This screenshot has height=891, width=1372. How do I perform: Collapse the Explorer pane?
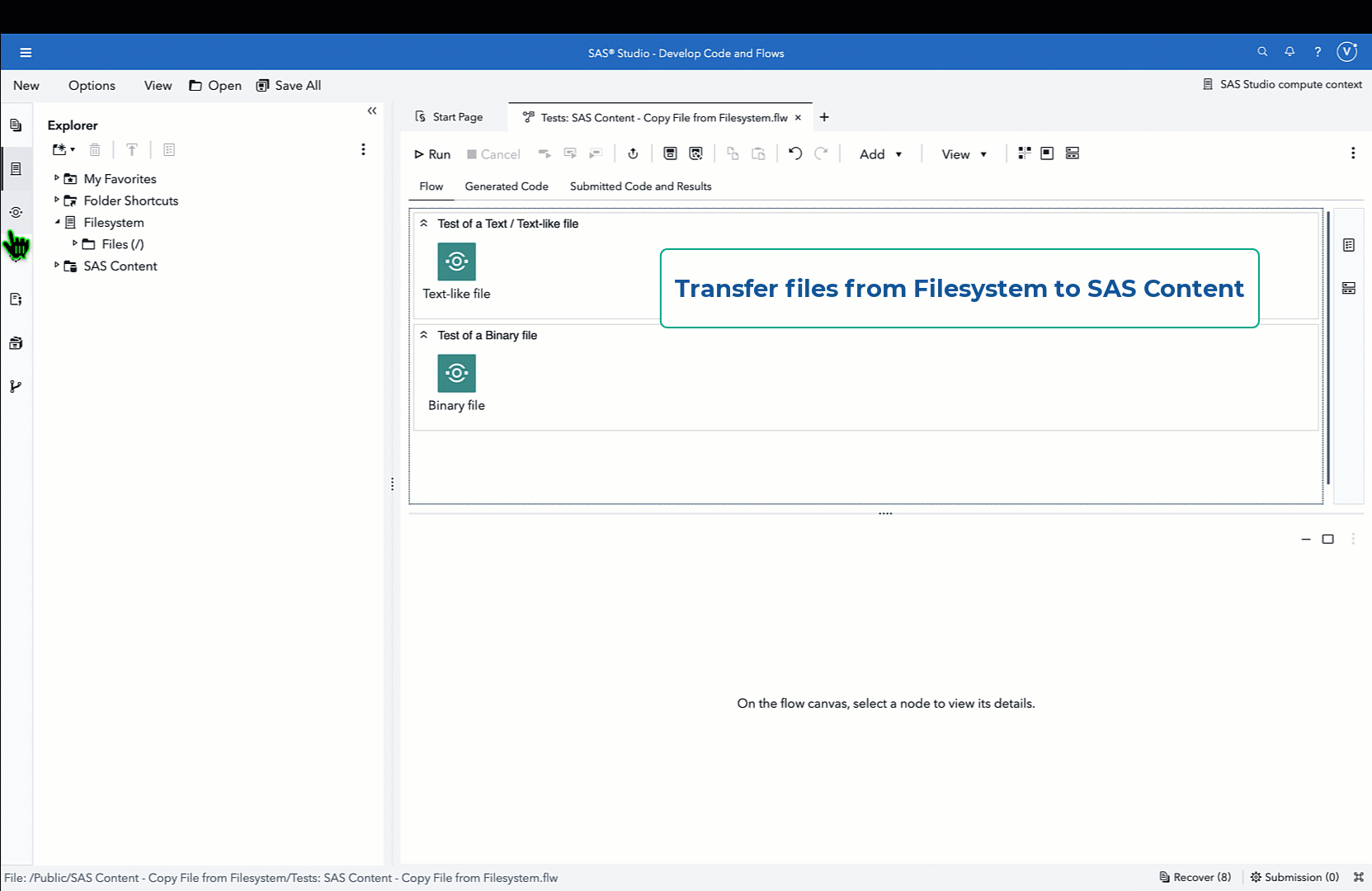[x=372, y=111]
